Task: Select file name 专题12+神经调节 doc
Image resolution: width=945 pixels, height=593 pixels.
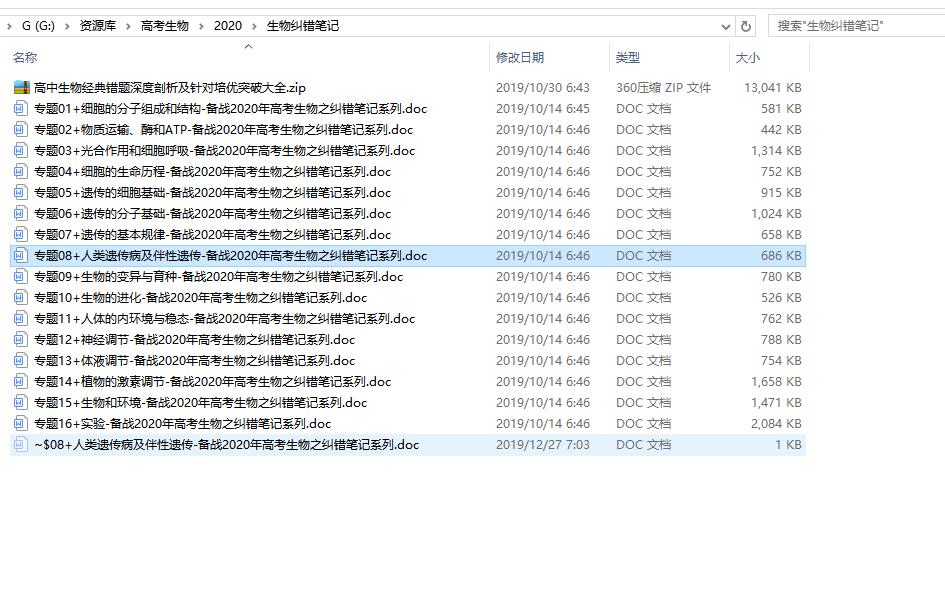Action: click(194, 340)
